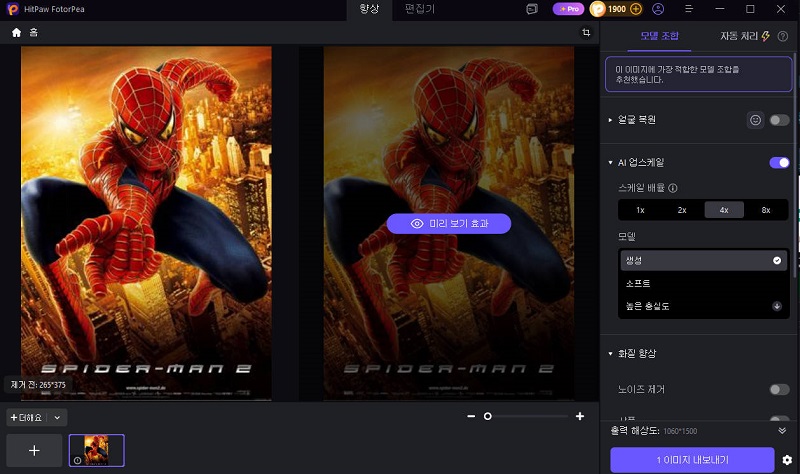Screen dimensions: 800x474
Task: Click the 모델 label text
Action: (x=627, y=237)
